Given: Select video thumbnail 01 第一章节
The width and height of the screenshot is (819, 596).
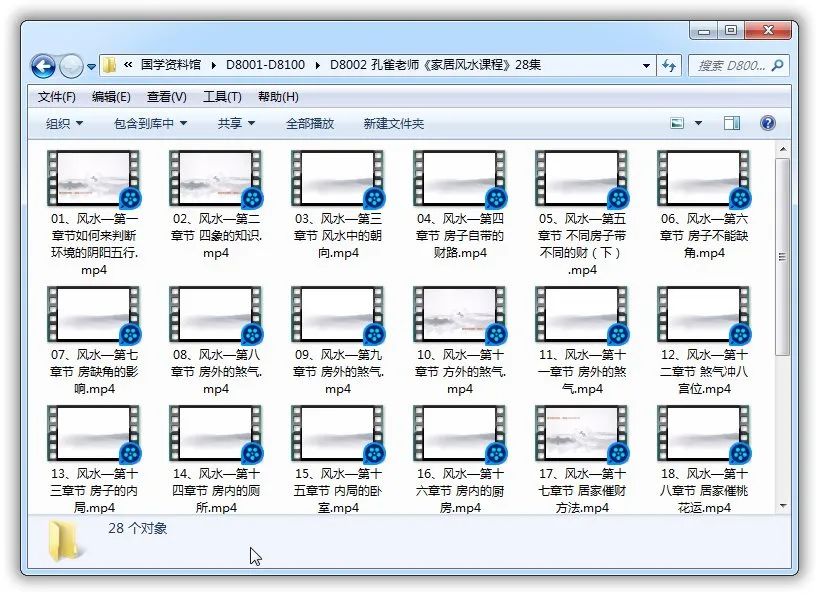Looking at the screenshot, I should (93, 179).
